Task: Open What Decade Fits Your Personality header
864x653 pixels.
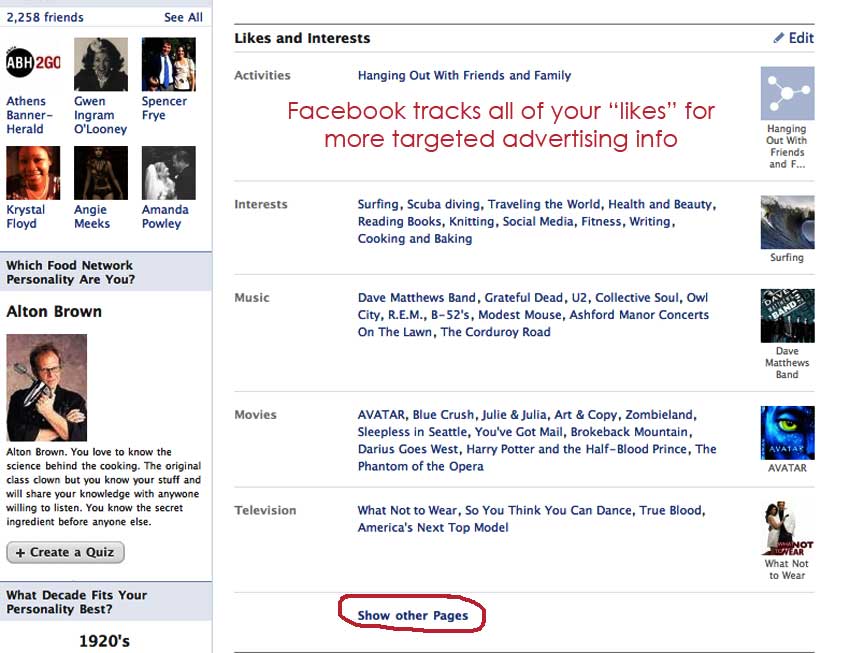Action: [x=77, y=602]
